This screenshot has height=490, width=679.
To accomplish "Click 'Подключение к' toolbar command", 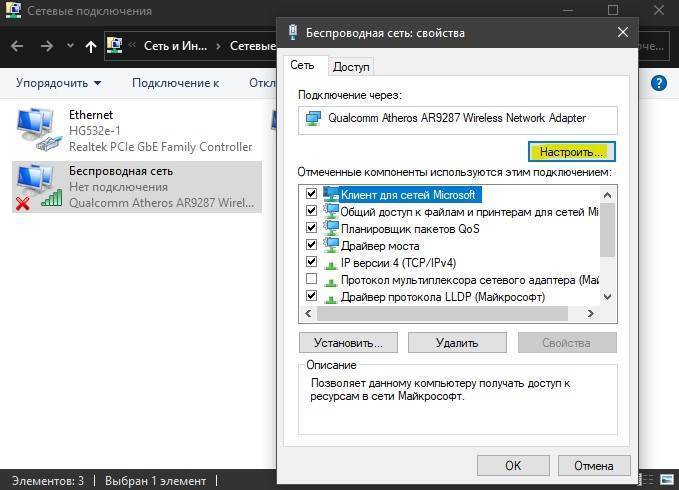I will (175, 83).
